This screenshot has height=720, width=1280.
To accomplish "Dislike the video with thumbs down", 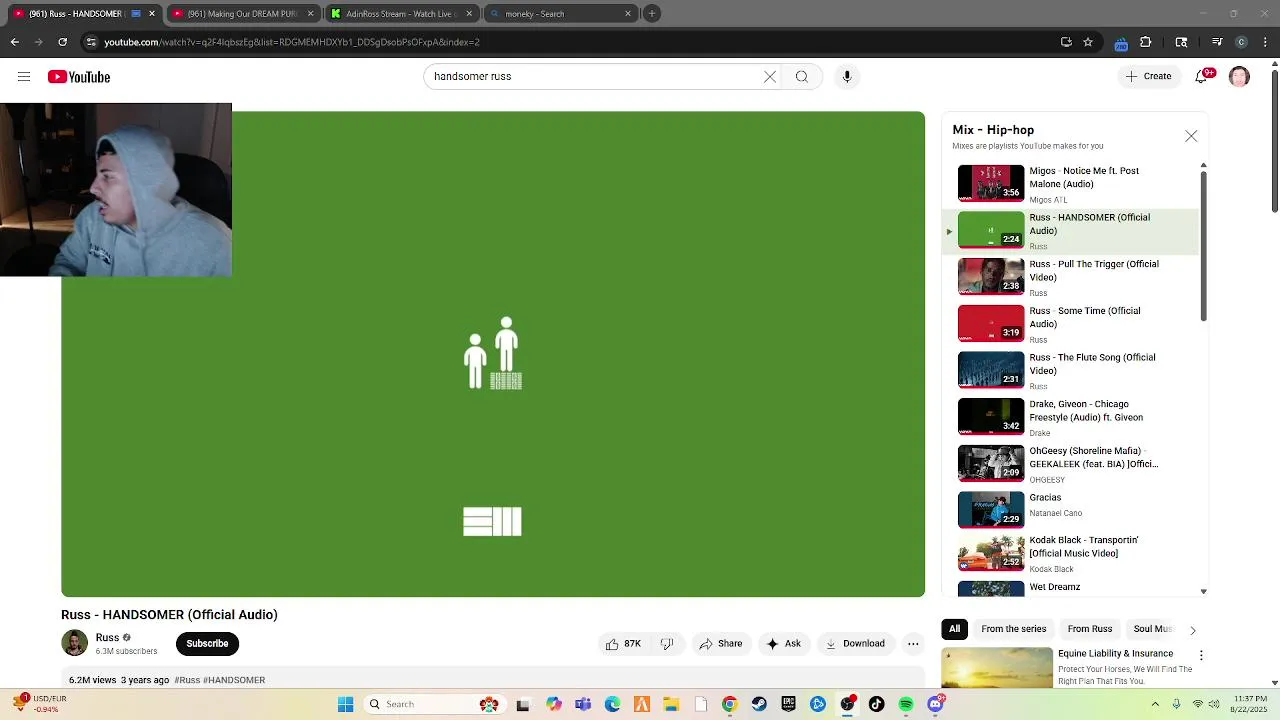I will (x=667, y=644).
